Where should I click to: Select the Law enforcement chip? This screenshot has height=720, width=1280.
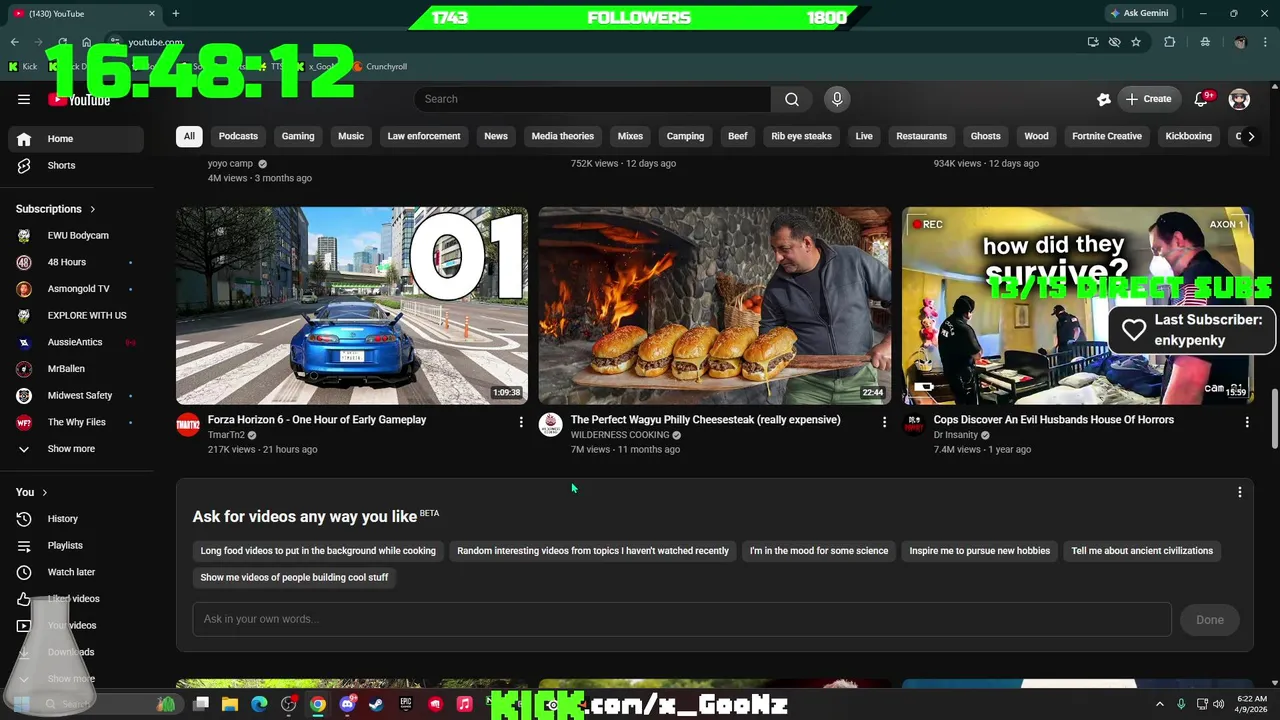pyautogui.click(x=424, y=136)
